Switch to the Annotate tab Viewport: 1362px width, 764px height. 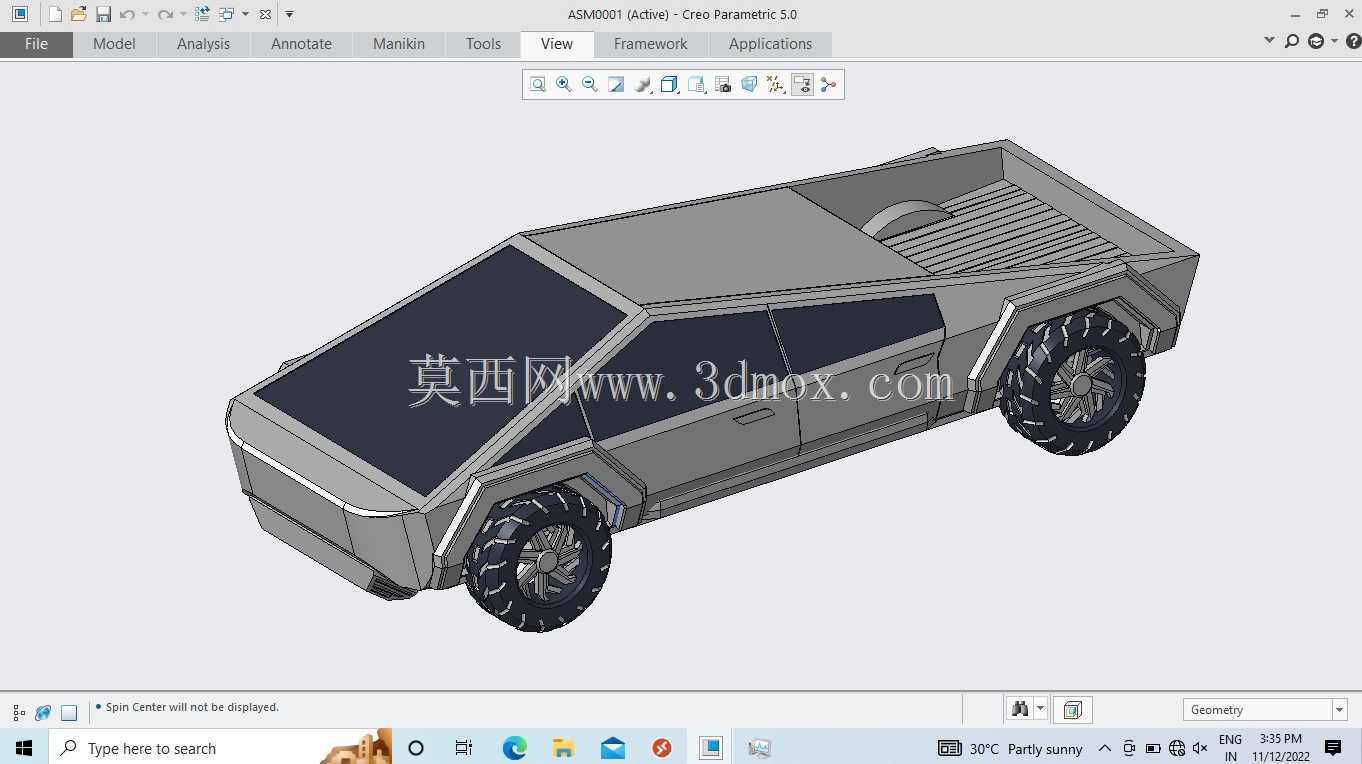(x=301, y=44)
